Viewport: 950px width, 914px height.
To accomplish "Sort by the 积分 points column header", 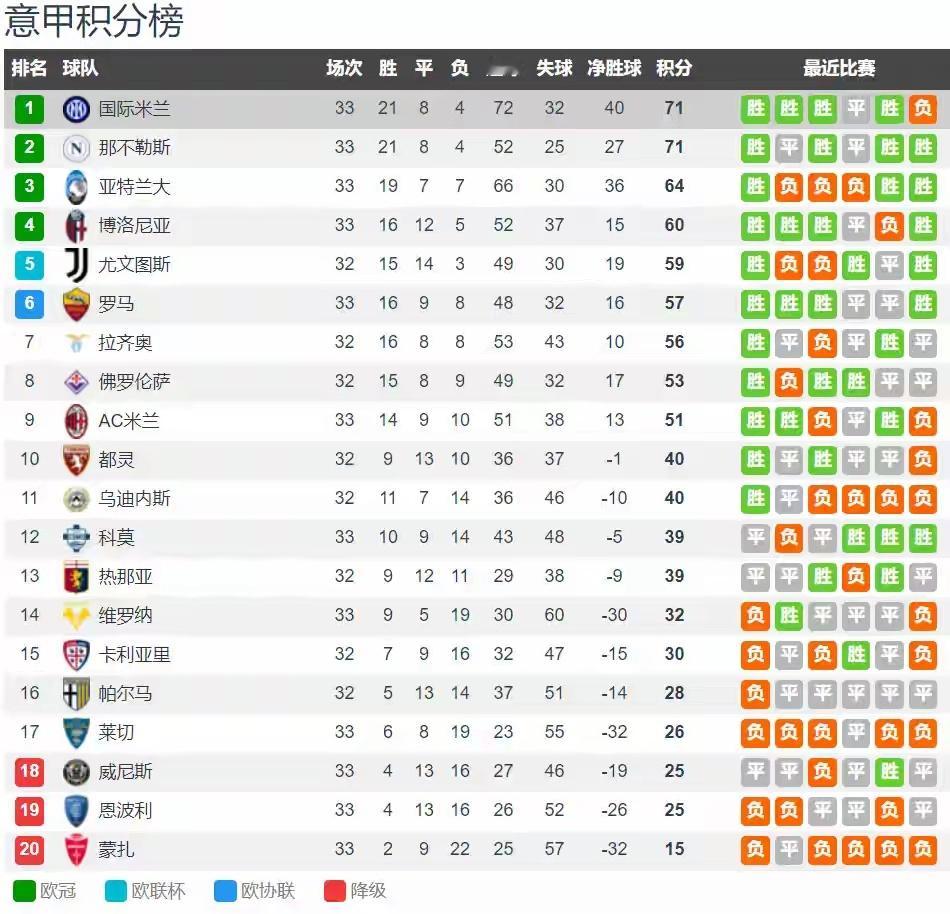I will pos(674,68).
